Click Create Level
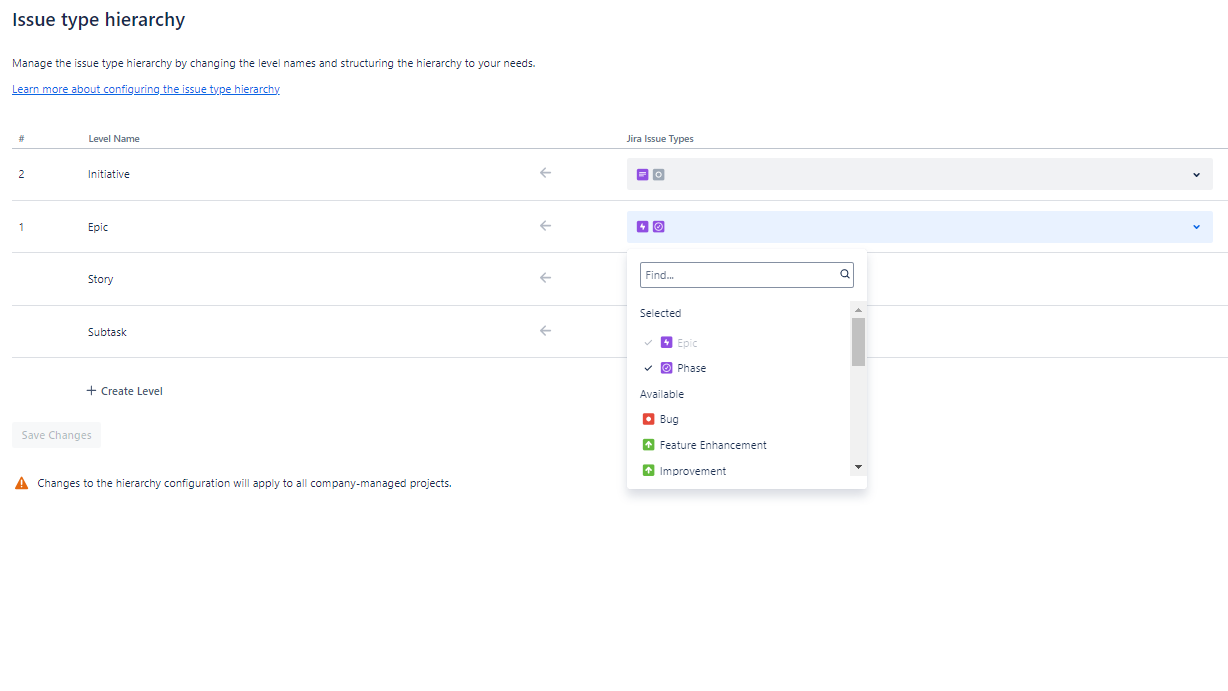Screen dimensions: 1228x691 tap(125, 391)
